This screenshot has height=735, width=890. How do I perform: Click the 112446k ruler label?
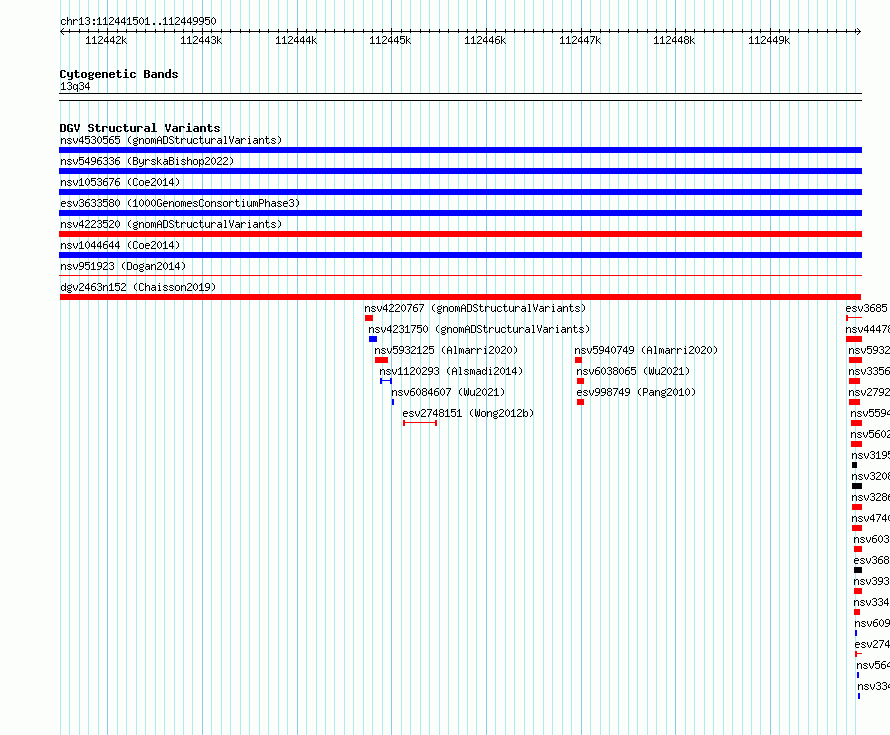pos(485,40)
